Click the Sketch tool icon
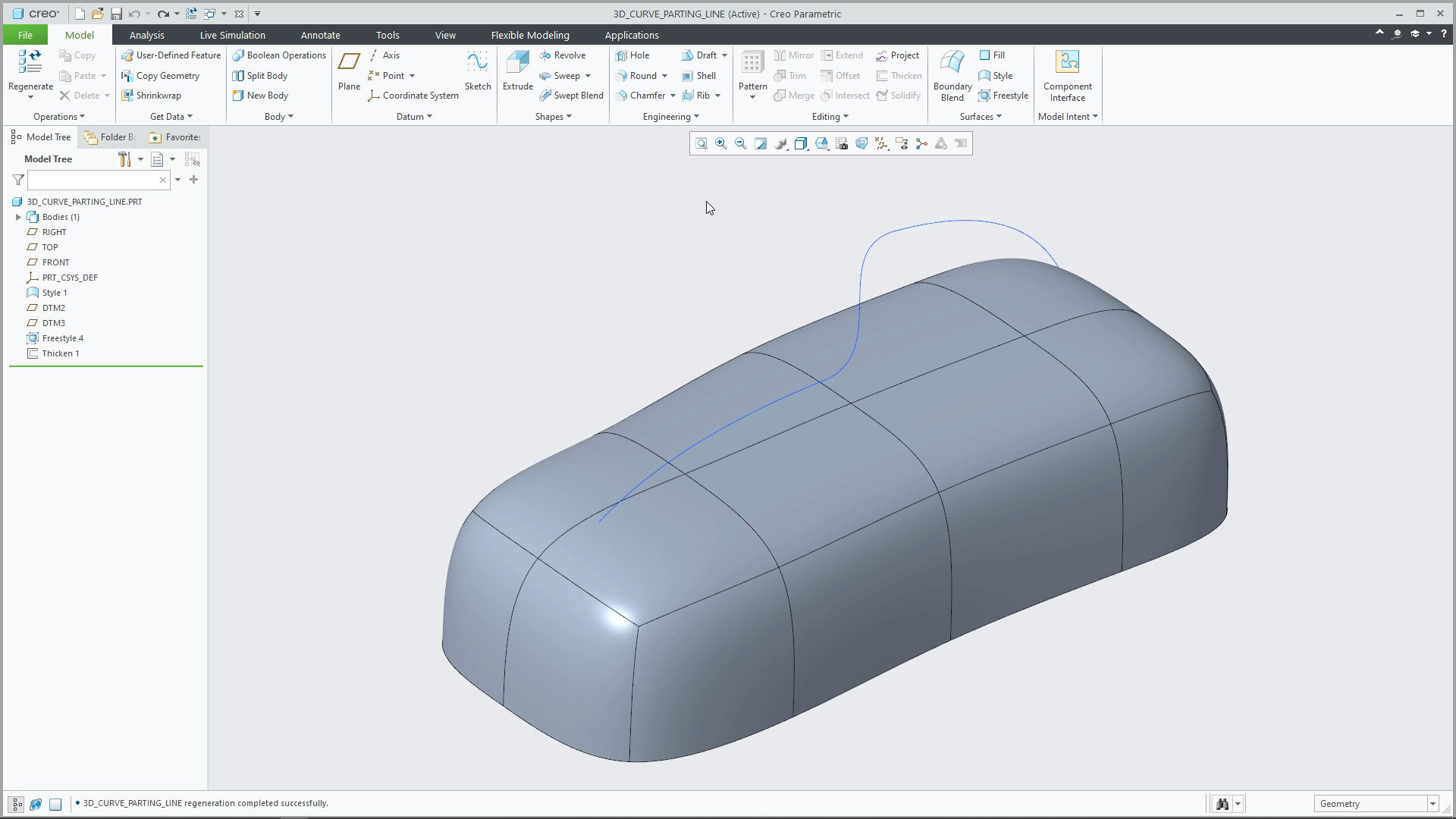The height and width of the screenshot is (819, 1456). tap(478, 63)
